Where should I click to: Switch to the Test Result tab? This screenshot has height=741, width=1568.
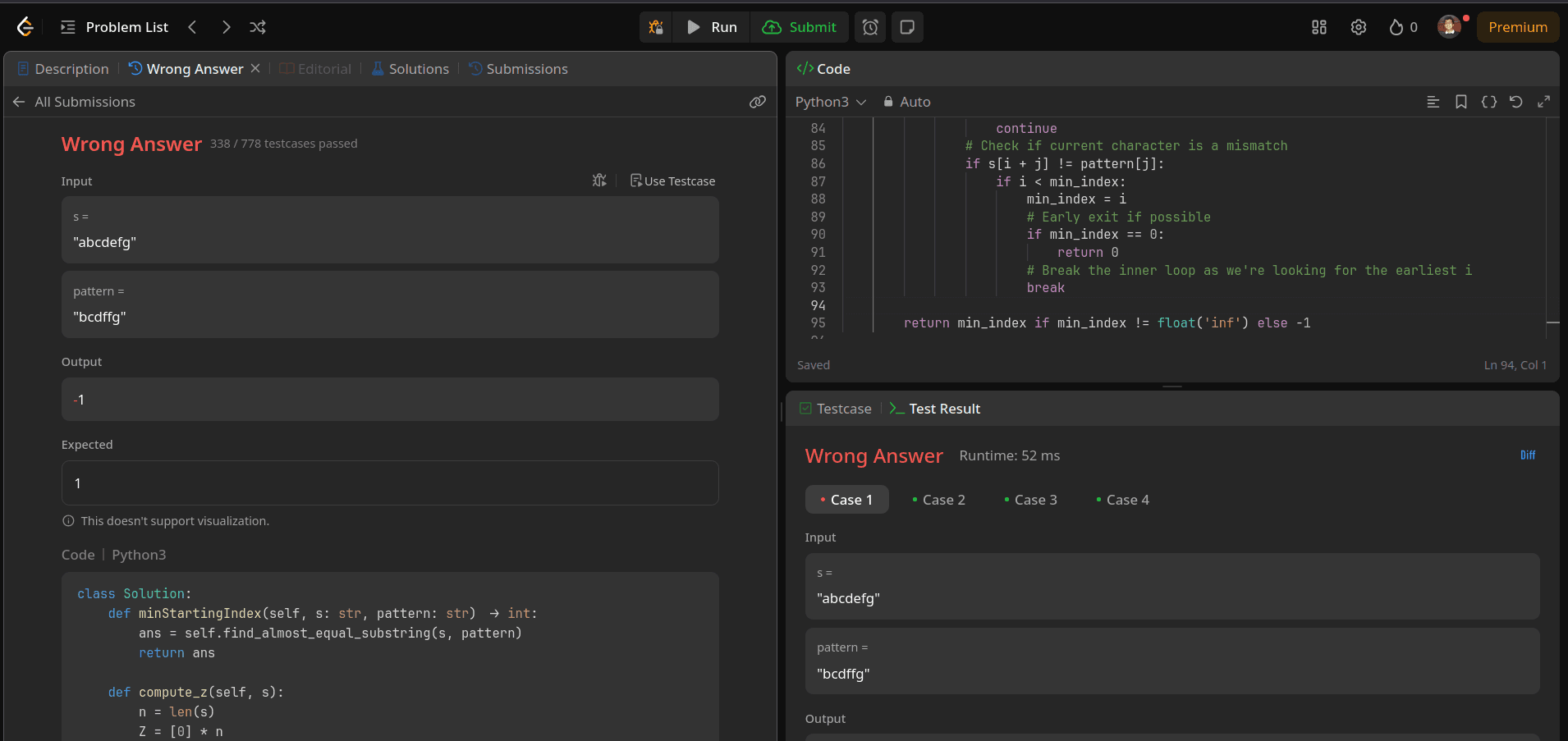(x=935, y=409)
